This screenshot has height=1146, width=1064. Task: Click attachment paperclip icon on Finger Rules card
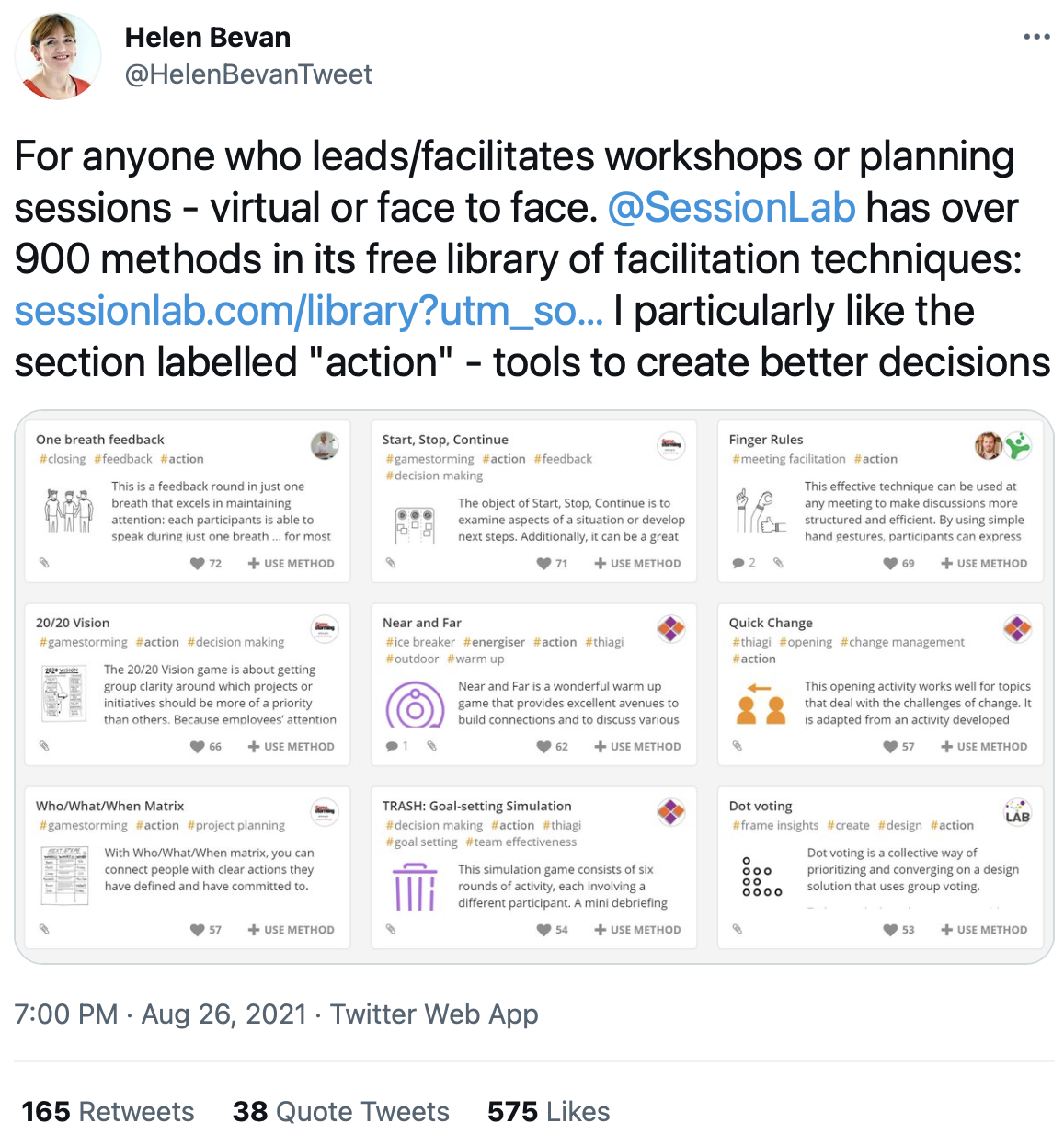point(778,563)
